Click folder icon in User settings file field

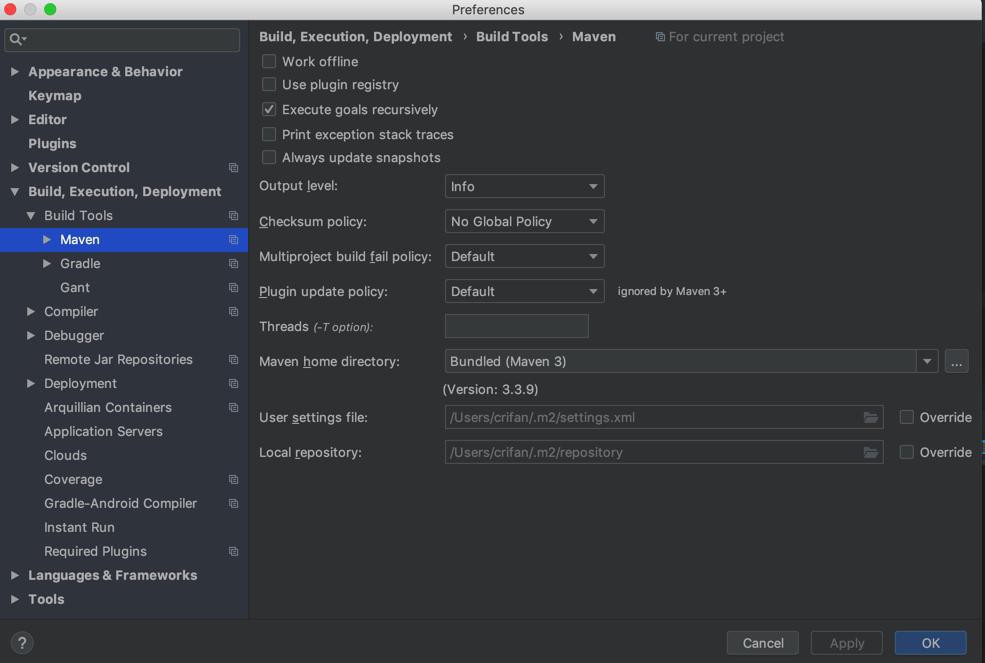[871, 417]
